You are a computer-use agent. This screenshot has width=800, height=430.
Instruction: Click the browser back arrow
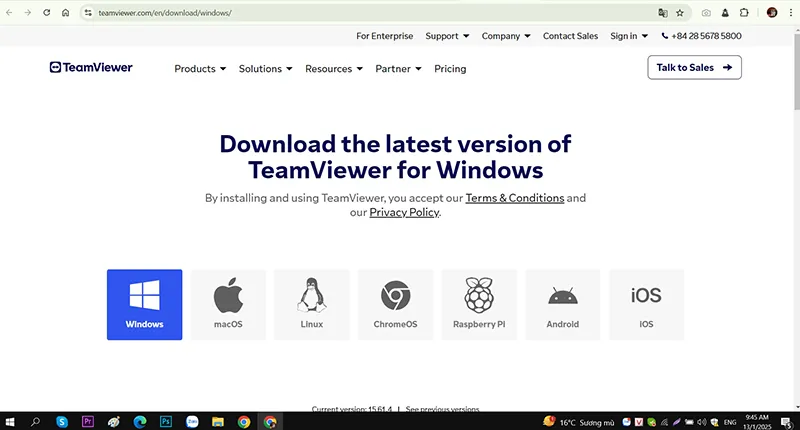click(9, 13)
